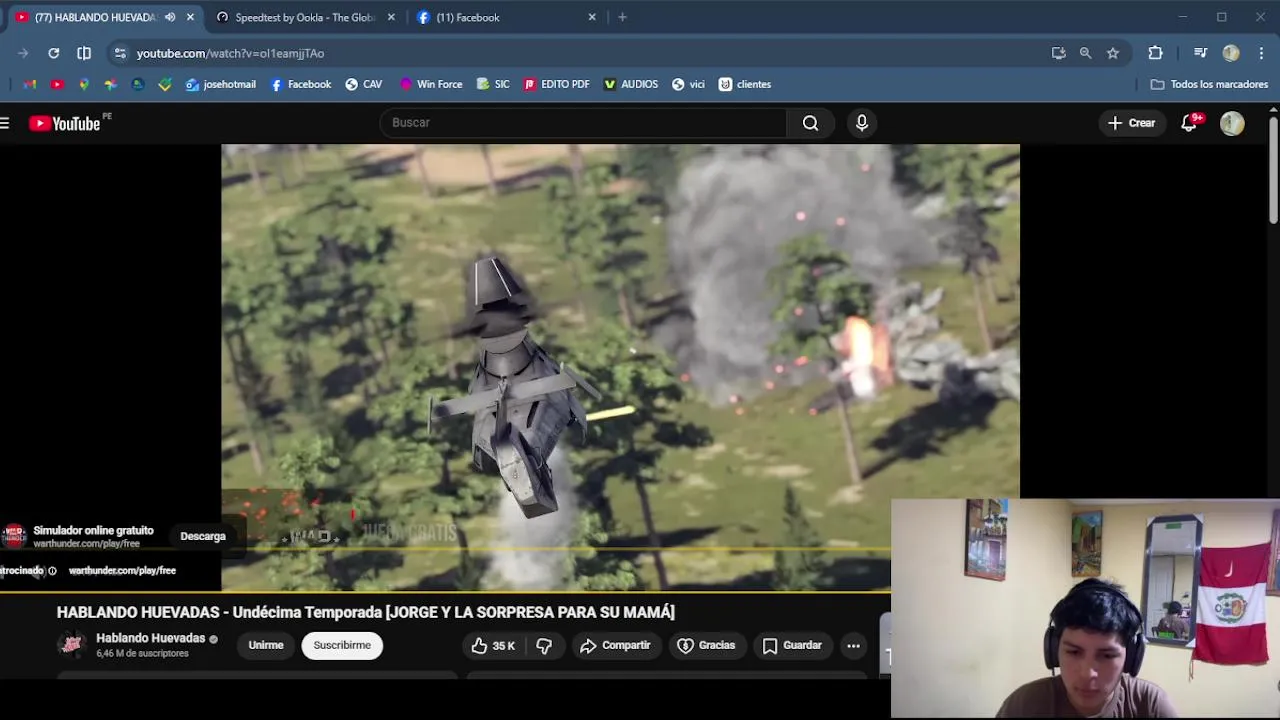This screenshot has width=1280, height=720.
Task: Share video with Compartir button
Action: 615,646
